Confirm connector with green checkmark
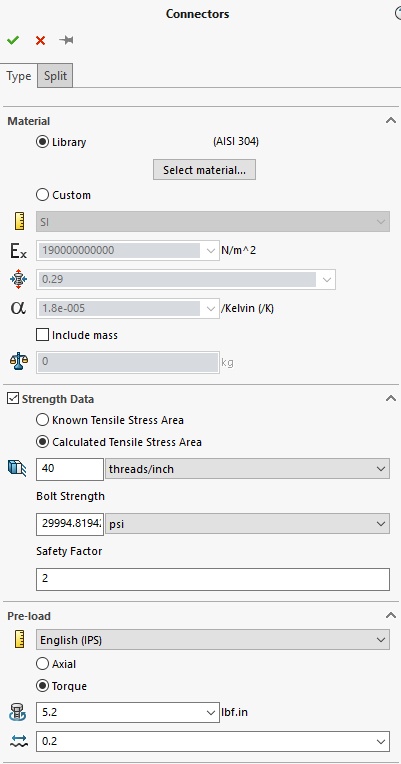401x764 pixels. pos(13,40)
